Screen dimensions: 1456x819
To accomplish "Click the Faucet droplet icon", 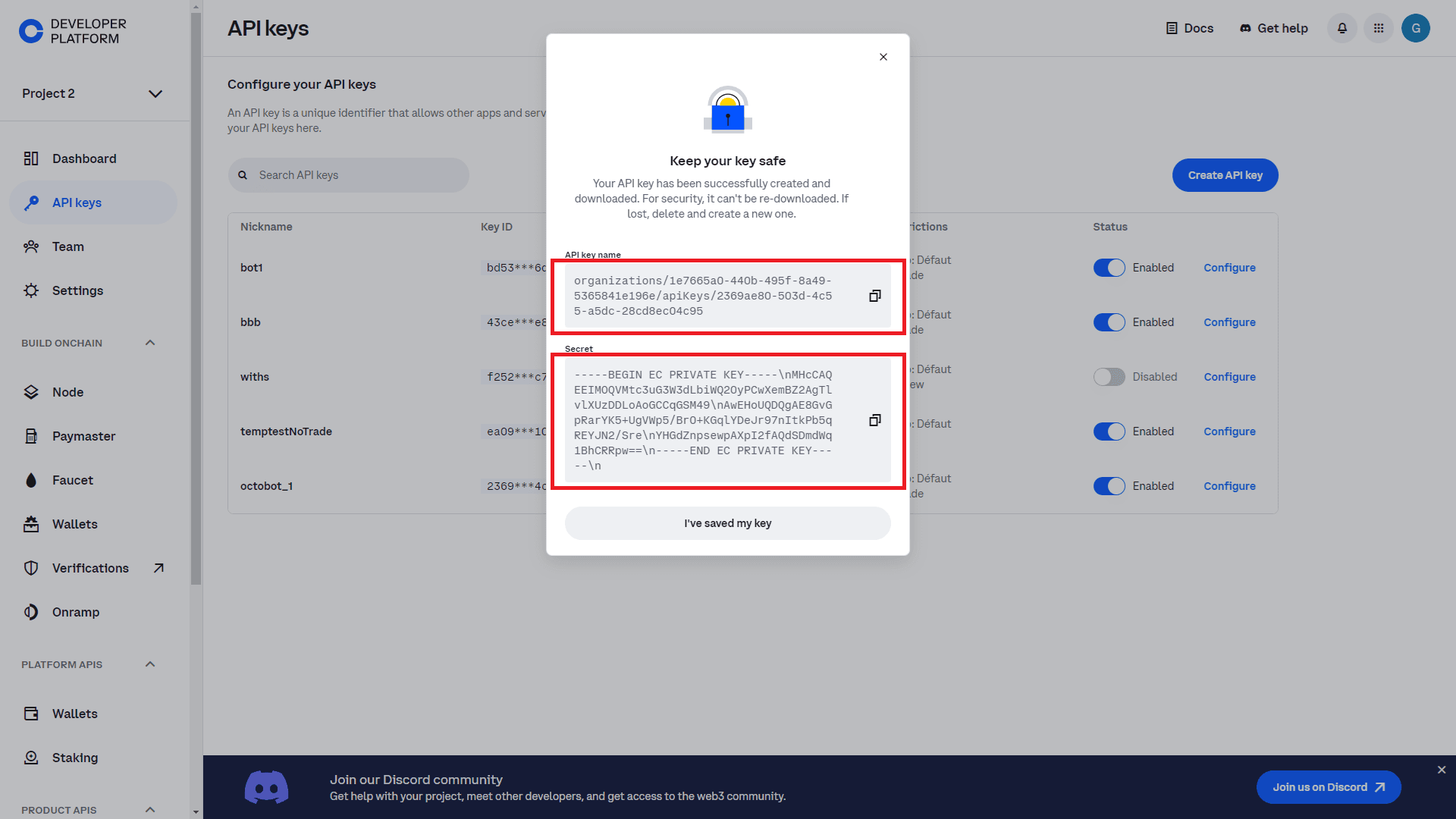I will pos(31,480).
